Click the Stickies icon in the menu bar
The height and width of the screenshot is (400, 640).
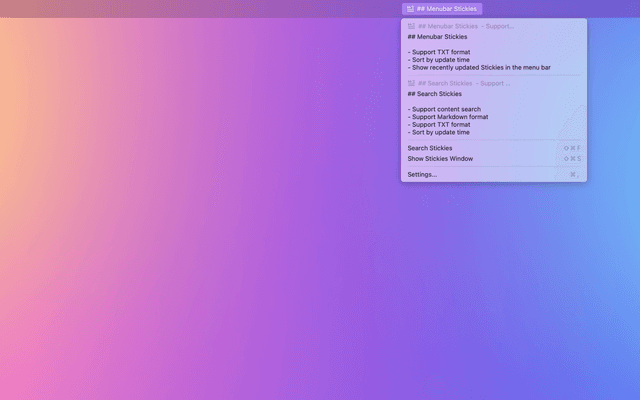(411, 9)
